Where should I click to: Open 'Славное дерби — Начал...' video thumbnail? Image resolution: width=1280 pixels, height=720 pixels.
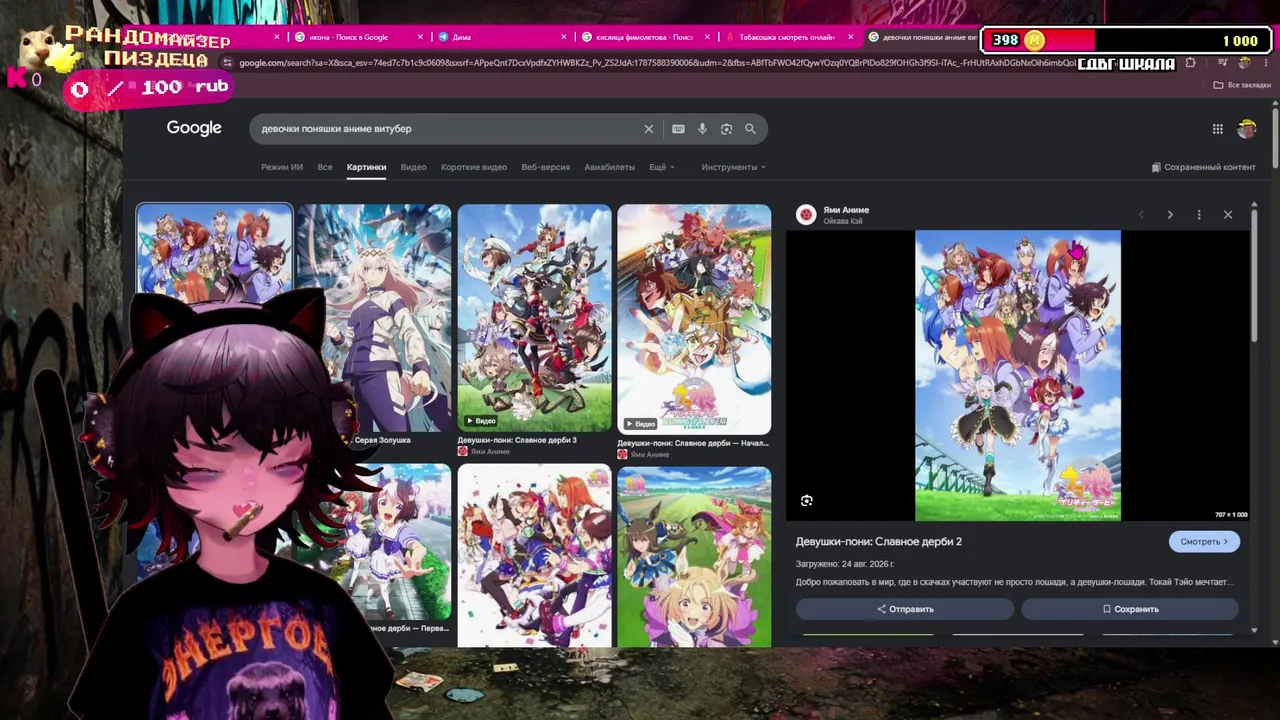(694, 320)
